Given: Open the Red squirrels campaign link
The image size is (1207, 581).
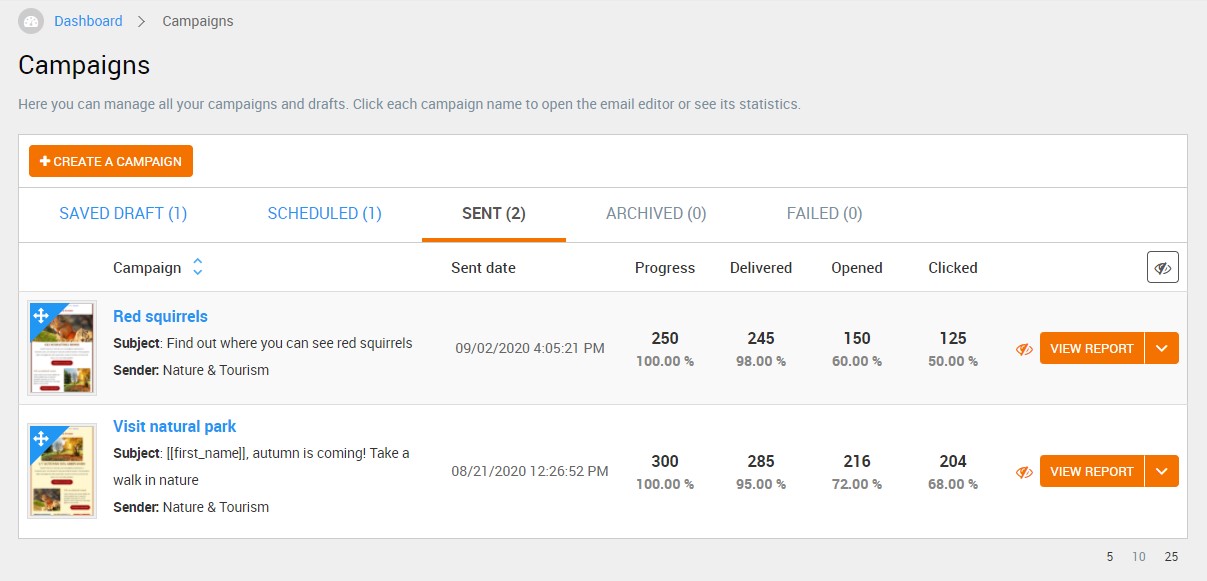Looking at the screenshot, I should coord(160,316).
